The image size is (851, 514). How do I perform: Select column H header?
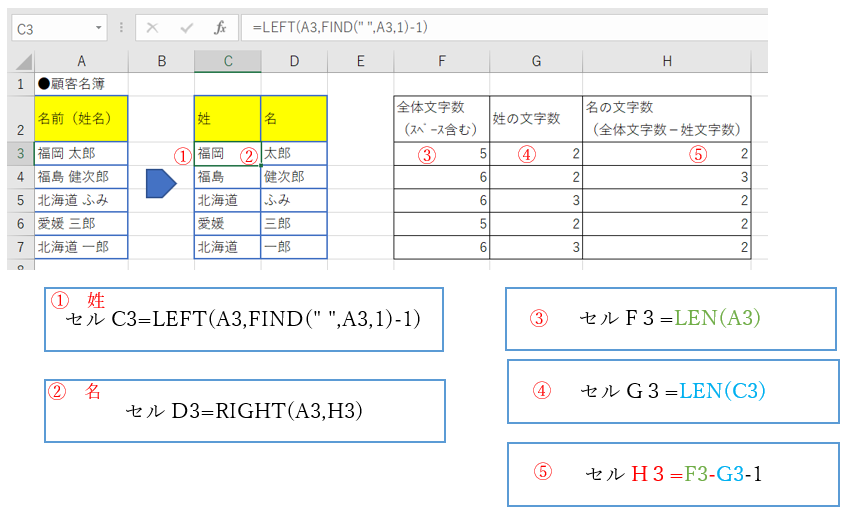[x=666, y=62]
